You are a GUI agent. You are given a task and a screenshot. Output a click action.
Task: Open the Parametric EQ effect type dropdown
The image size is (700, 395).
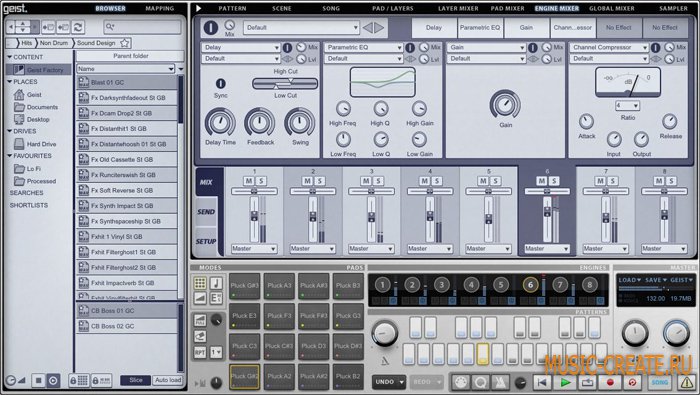[x=363, y=47]
